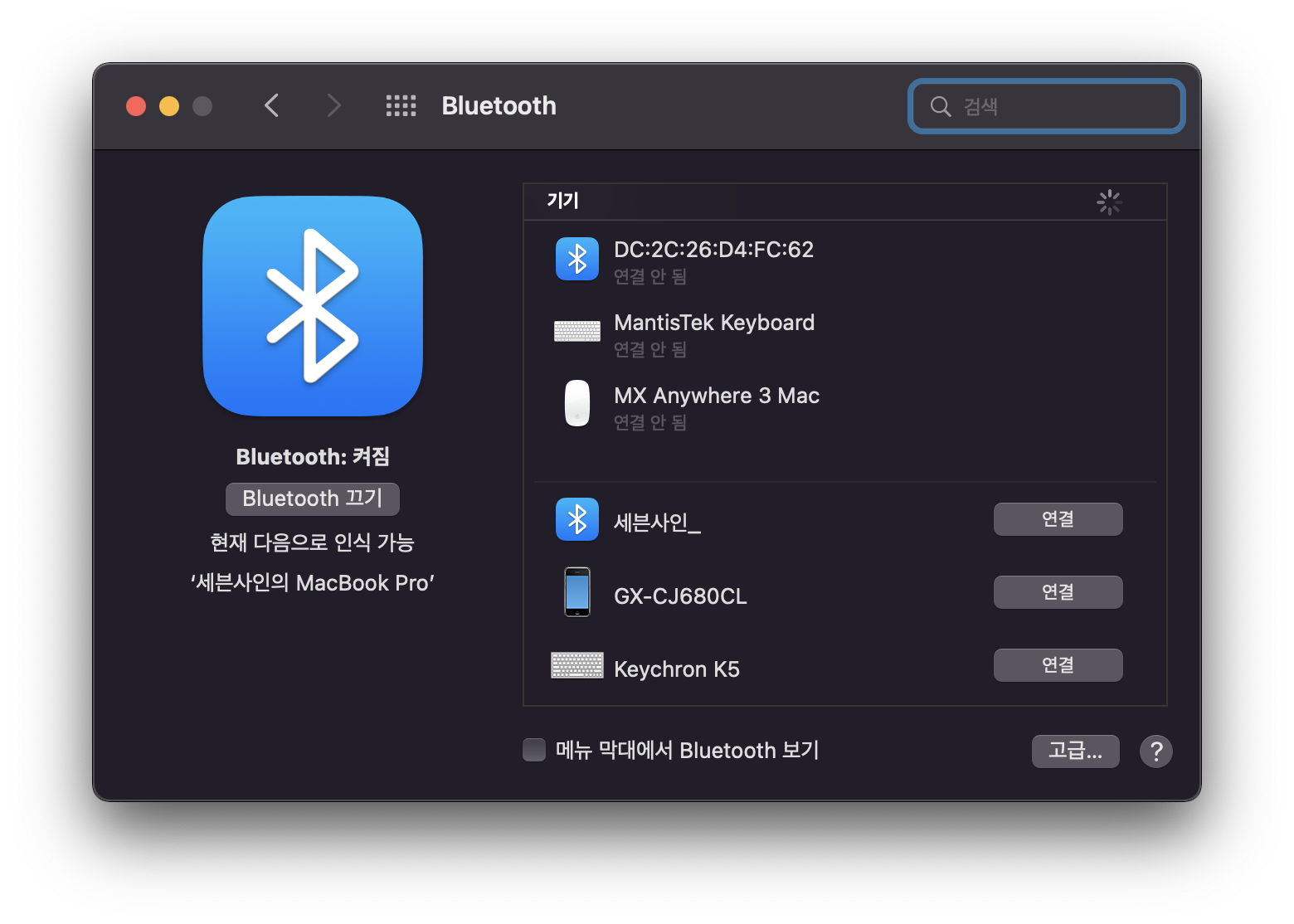Image resolution: width=1294 pixels, height=924 pixels.
Task: Click the Keychron K5 keyboard icon
Action: tap(577, 665)
